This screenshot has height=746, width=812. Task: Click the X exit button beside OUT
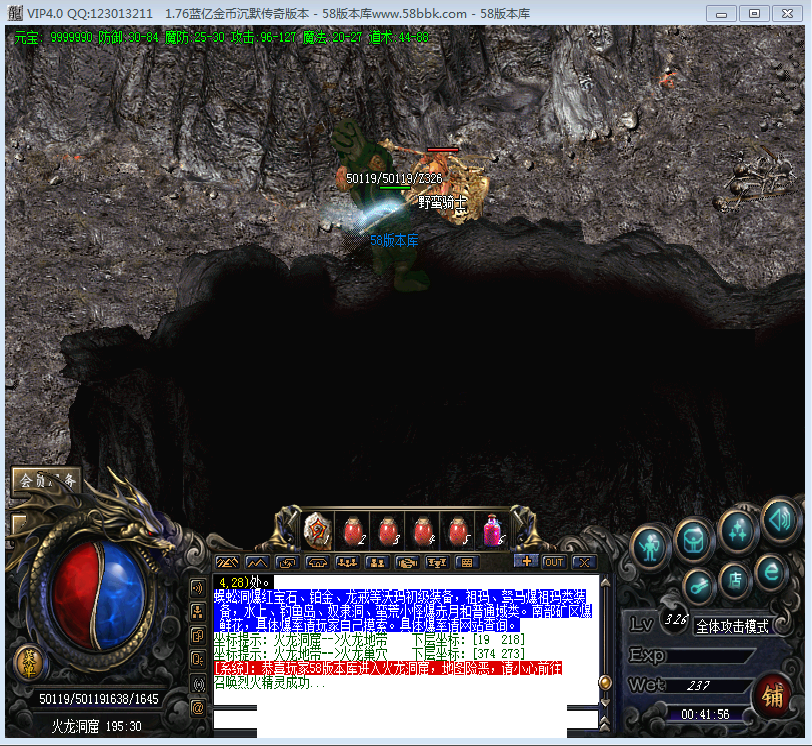[x=584, y=562]
